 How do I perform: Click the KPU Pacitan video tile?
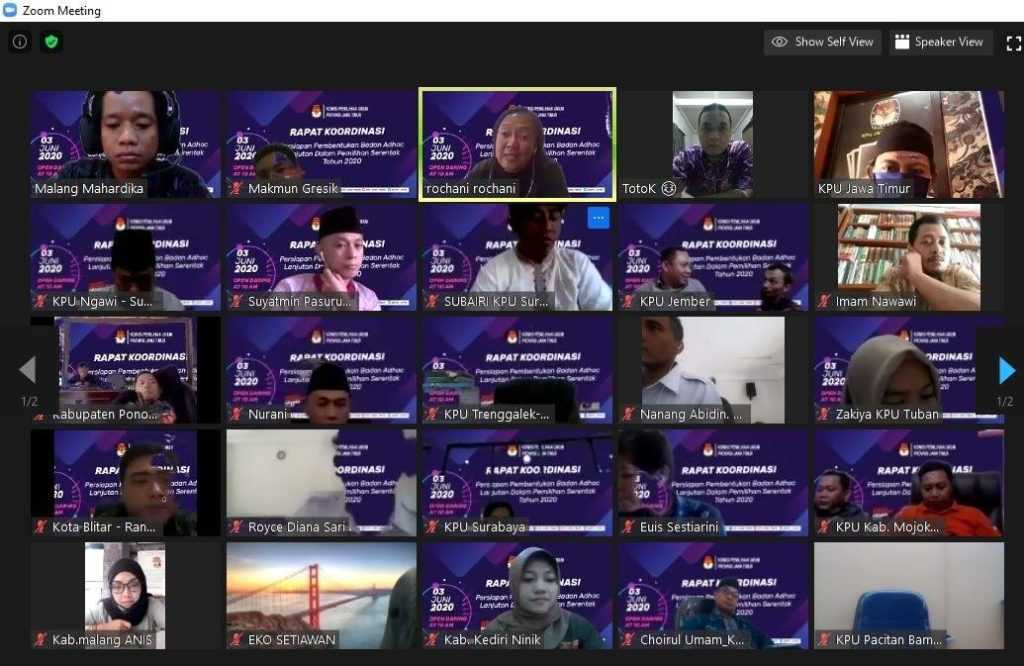(908, 595)
